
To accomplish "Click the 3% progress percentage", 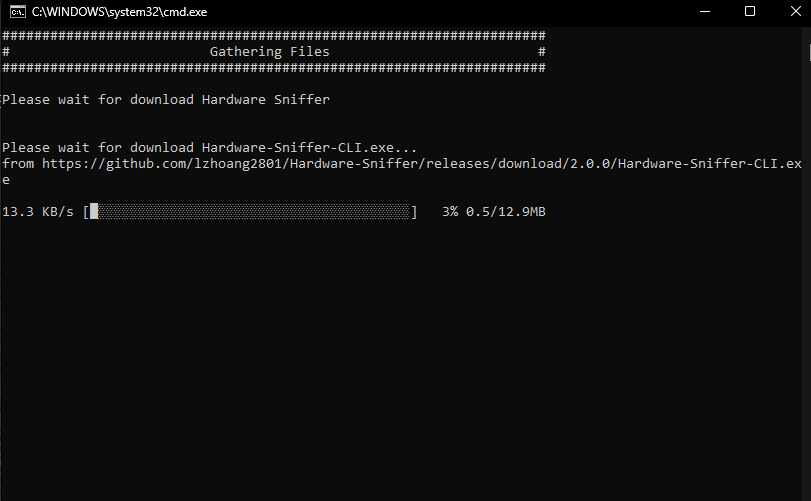I will [450, 211].
